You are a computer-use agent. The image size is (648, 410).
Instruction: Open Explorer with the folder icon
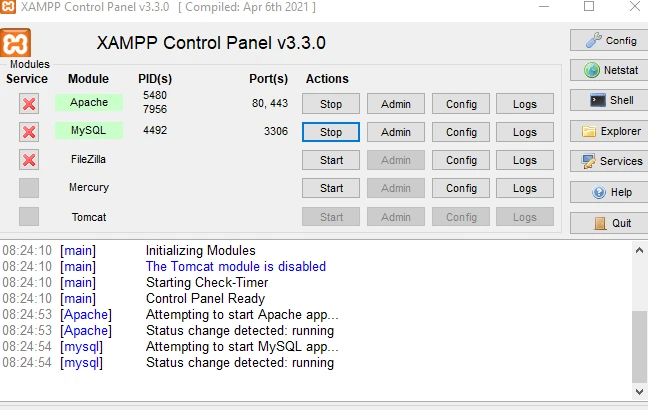pos(590,131)
